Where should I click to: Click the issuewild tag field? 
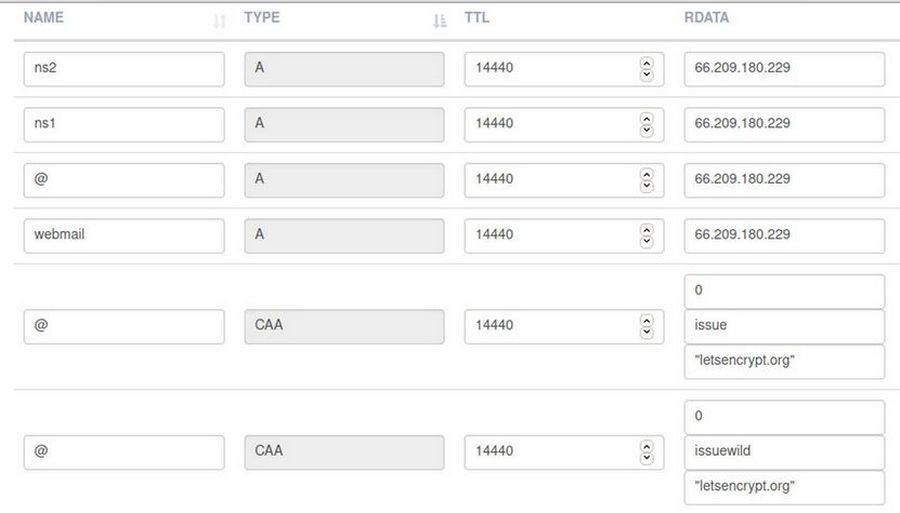784,451
